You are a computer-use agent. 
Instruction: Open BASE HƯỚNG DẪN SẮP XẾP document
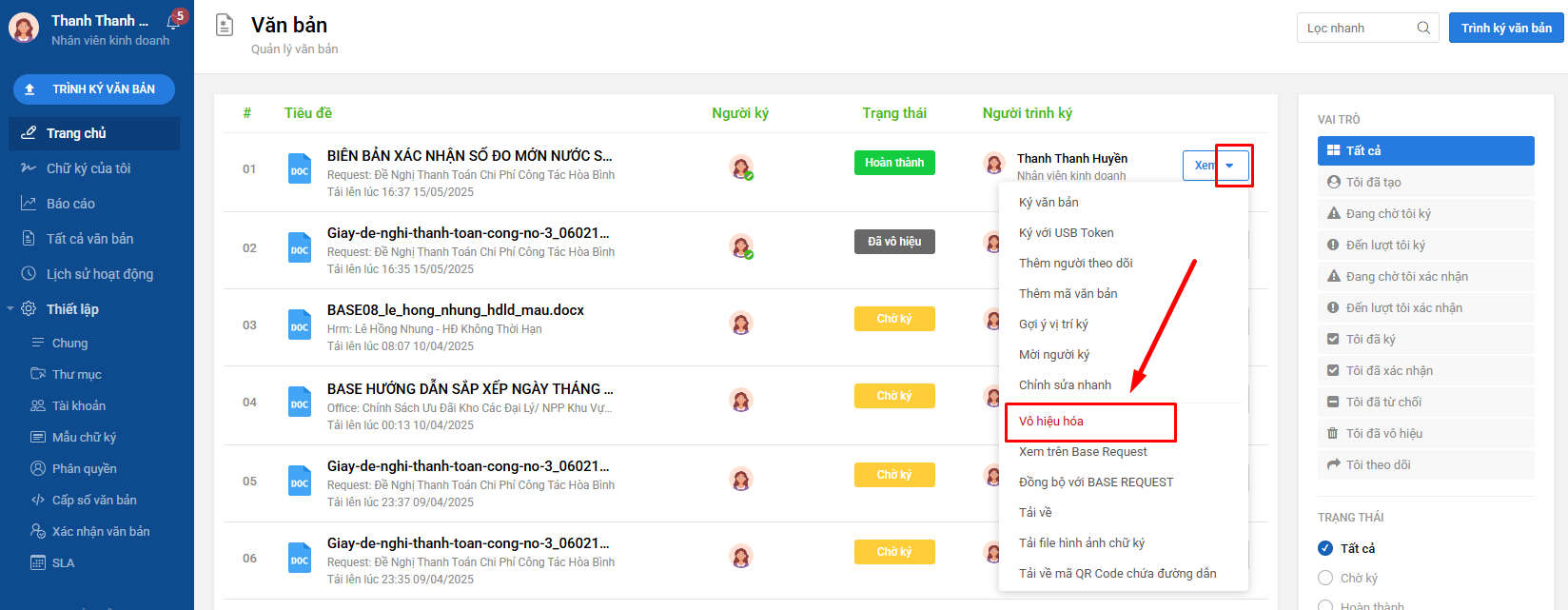[470, 388]
